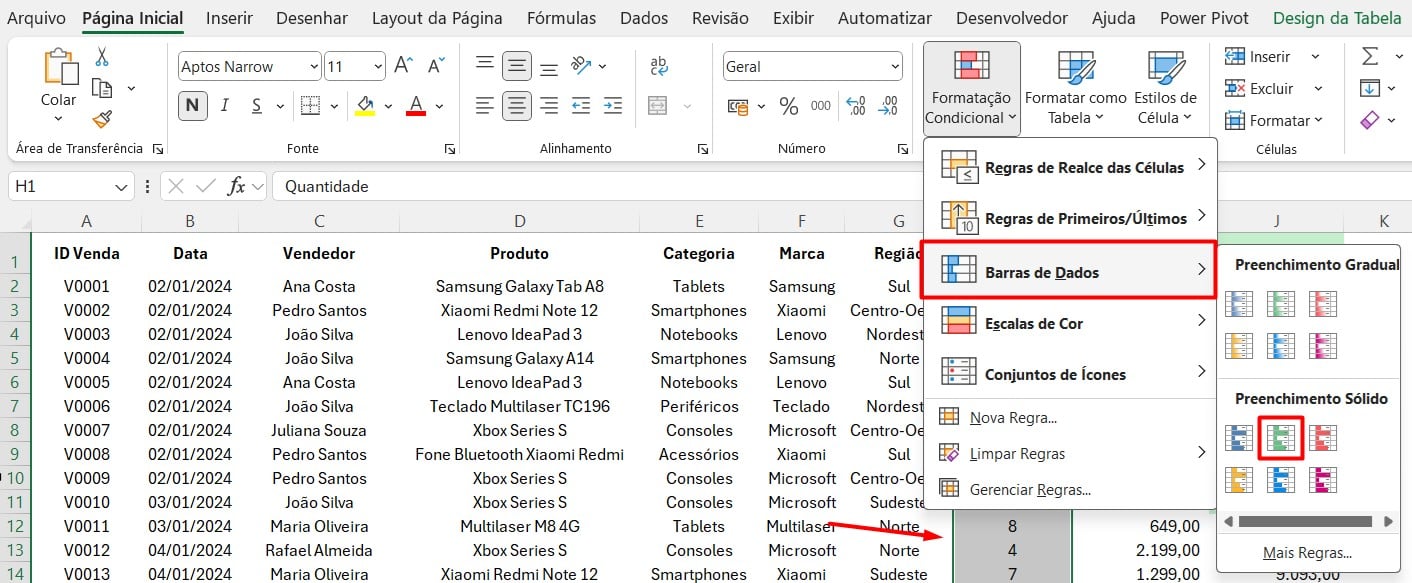Toggle bold with the N button
The height and width of the screenshot is (583, 1412).
click(x=192, y=105)
